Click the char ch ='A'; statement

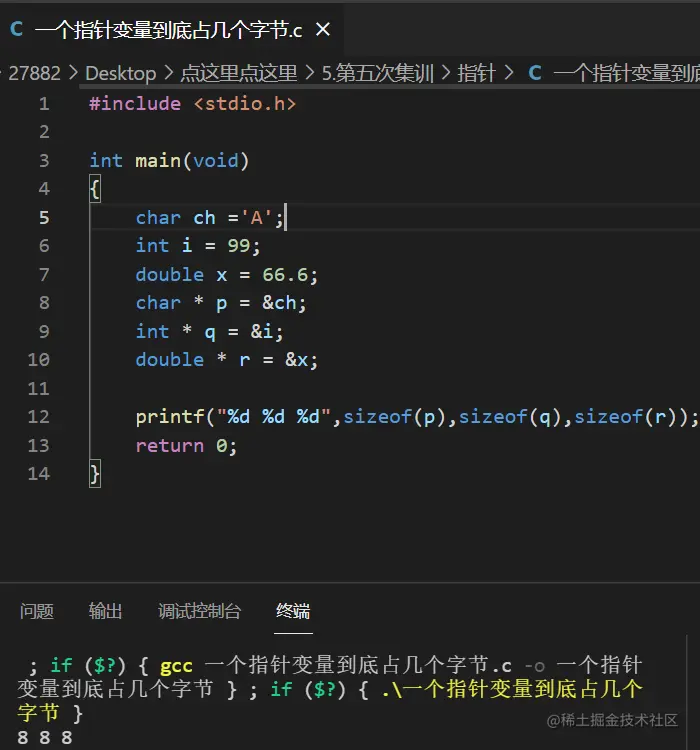[210, 218]
